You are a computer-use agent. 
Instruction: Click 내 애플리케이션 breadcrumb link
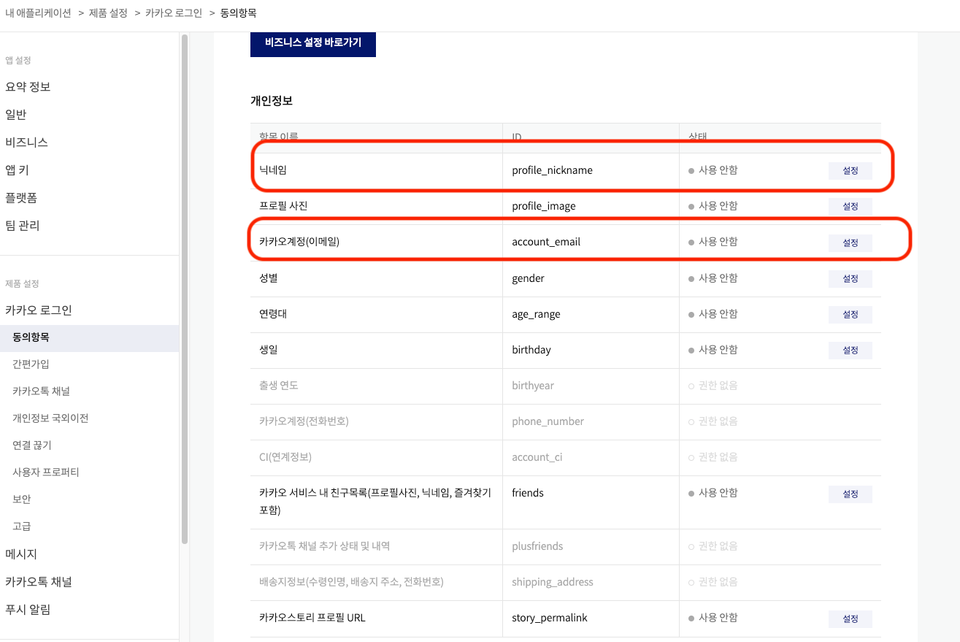point(38,13)
